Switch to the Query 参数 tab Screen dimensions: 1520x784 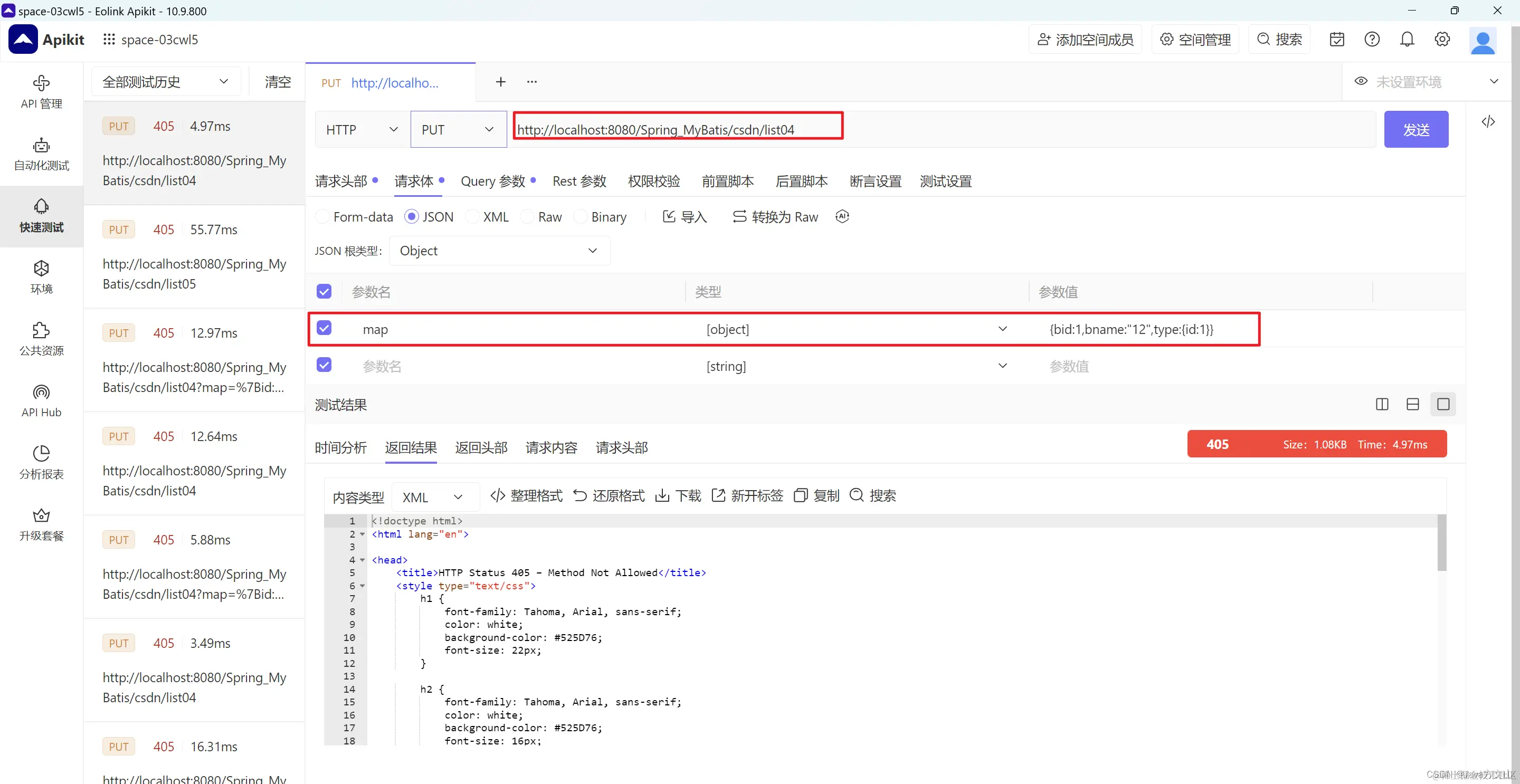tap(493, 181)
